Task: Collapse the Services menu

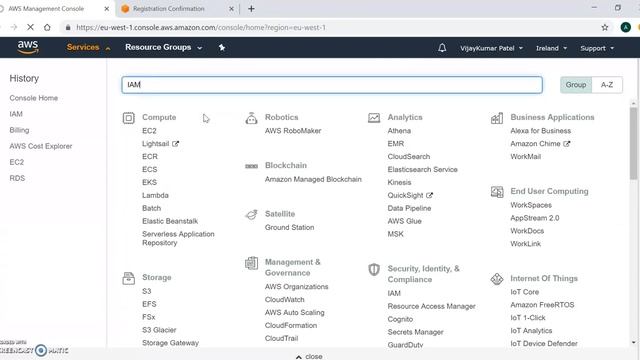Action: pos(89,47)
